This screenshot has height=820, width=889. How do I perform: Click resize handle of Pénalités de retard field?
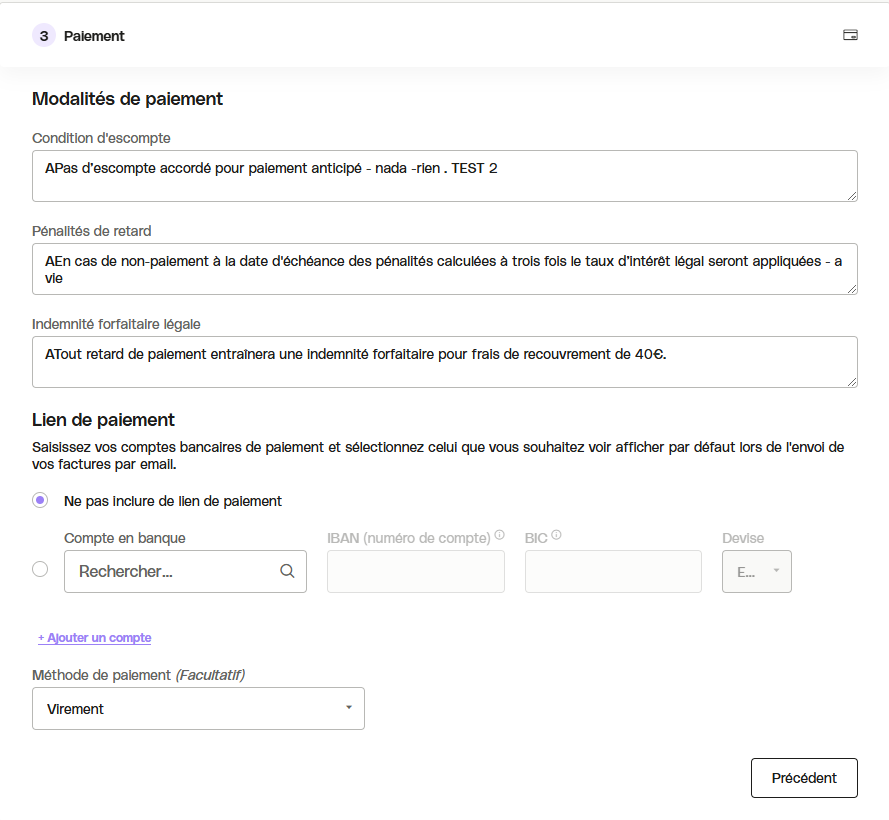pyautogui.click(x=852, y=289)
